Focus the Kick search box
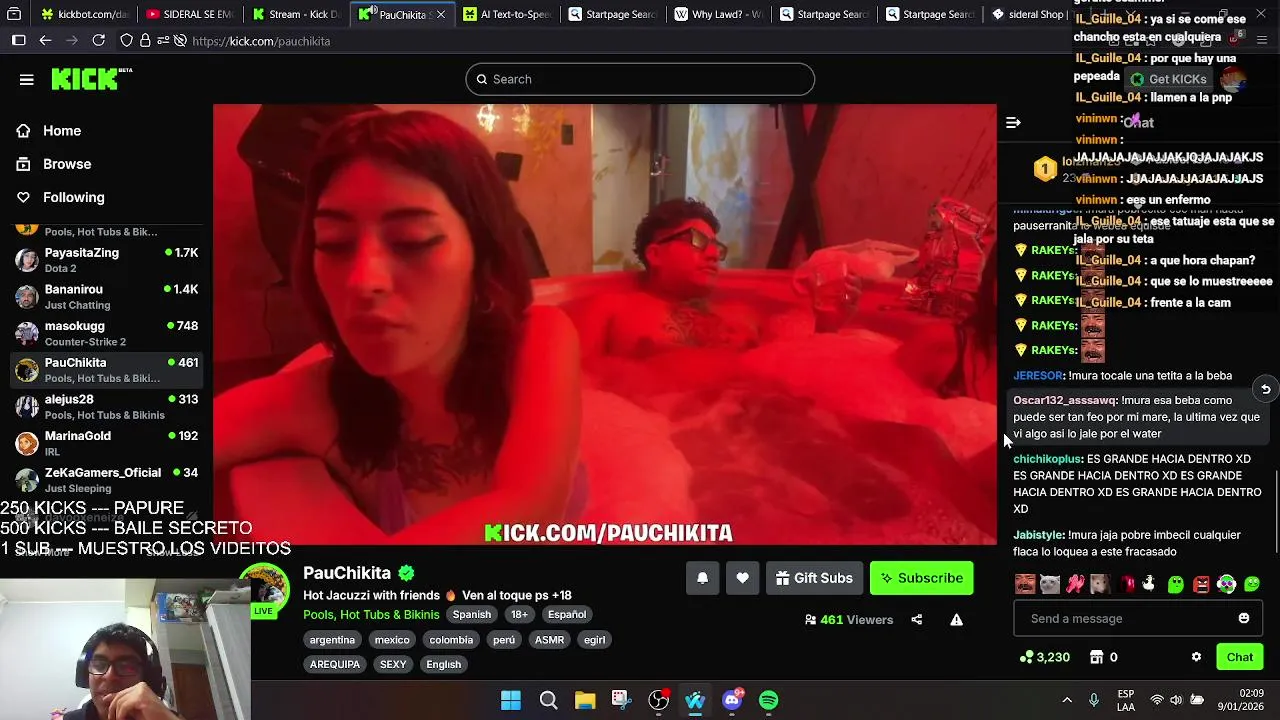This screenshot has width=1280, height=720. point(640,79)
